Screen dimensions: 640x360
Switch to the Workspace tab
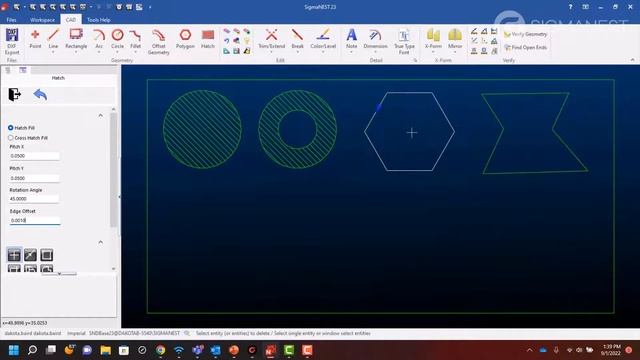42,20
